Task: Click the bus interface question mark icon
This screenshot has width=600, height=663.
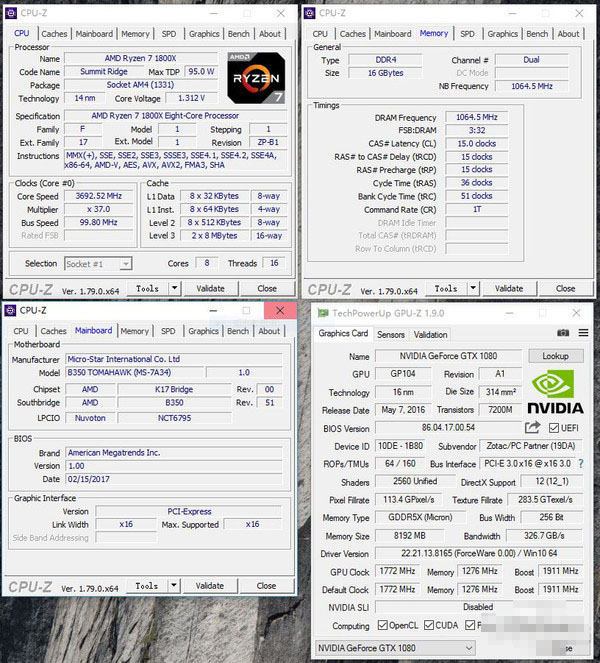Action: (581, 463)
